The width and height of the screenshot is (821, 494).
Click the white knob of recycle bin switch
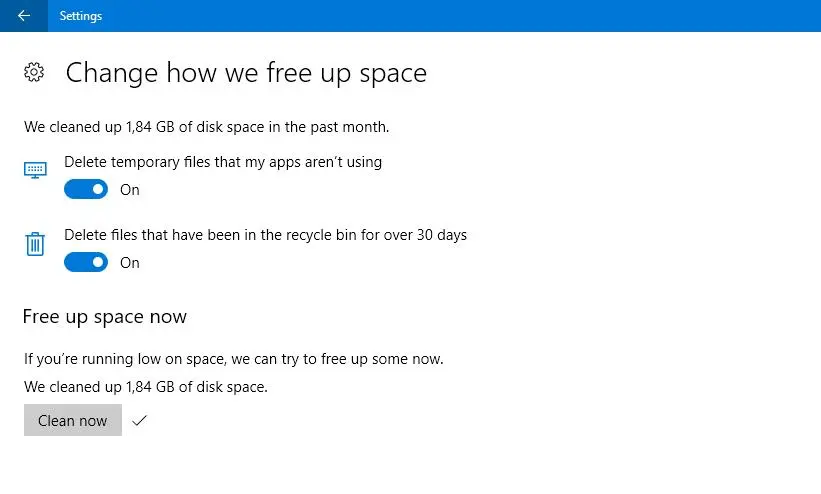(98, 262)
